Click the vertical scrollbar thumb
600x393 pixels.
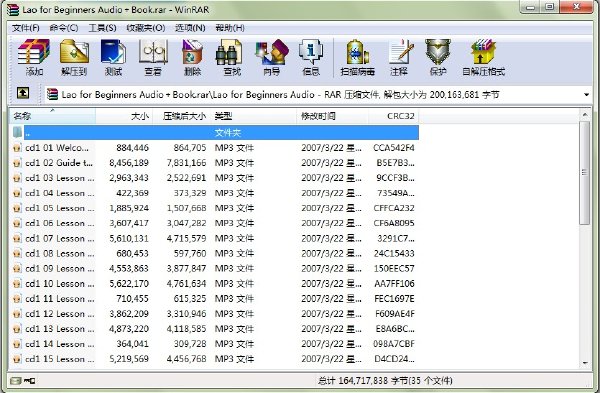[585, 173]
